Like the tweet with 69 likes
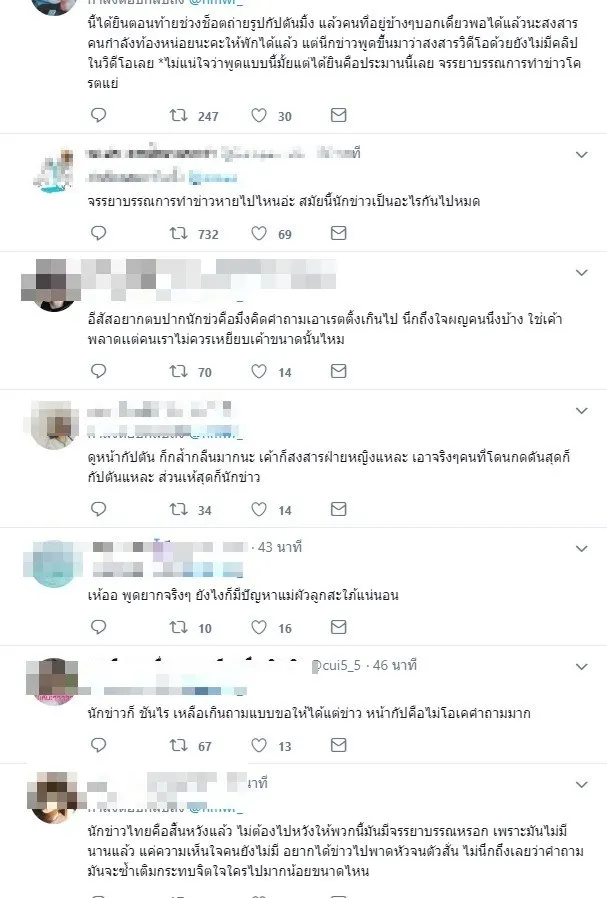Image resolution: width=607 pixels, height=898 pixels. click(259, 234)
